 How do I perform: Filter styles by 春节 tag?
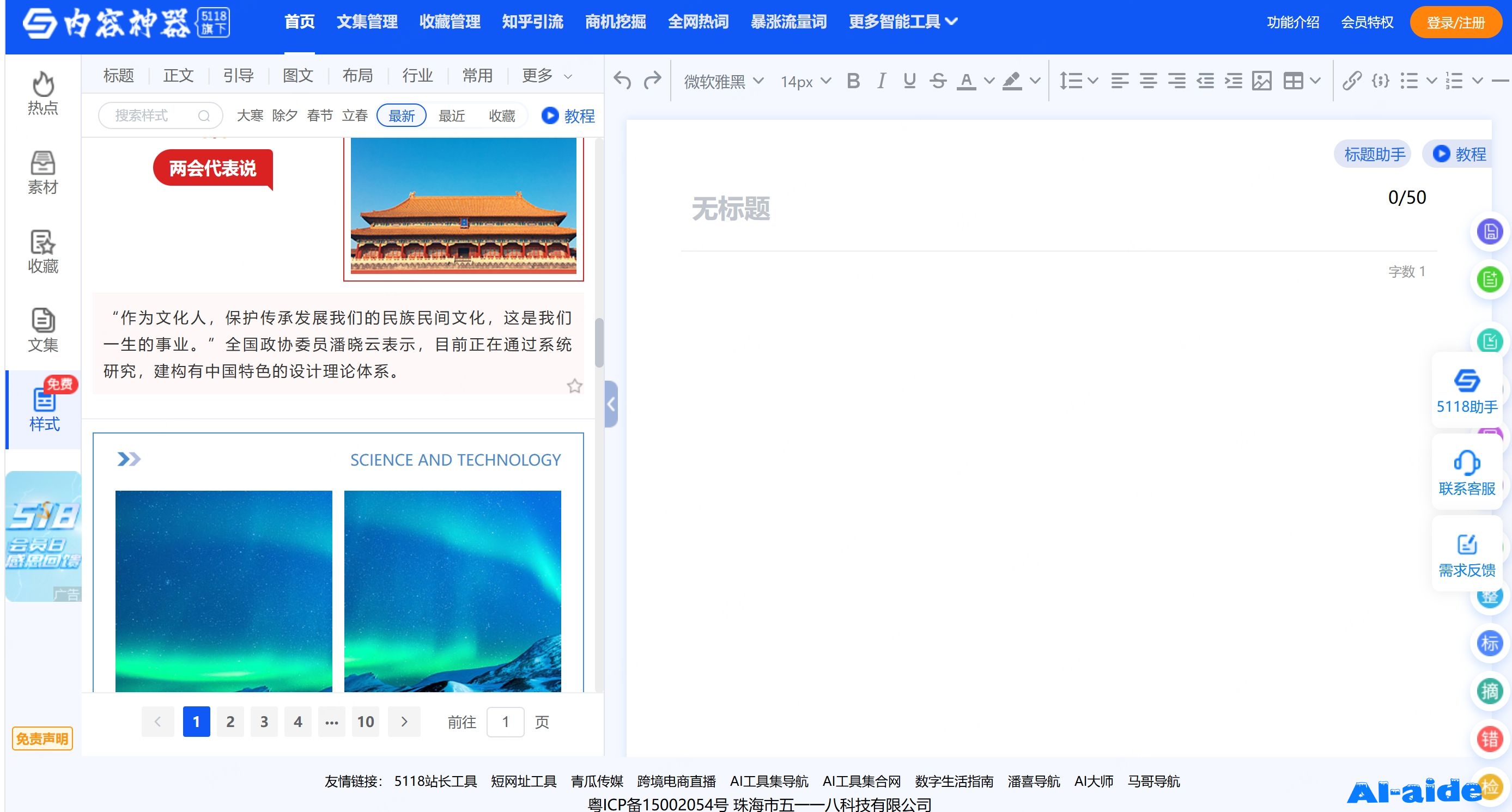320,115
